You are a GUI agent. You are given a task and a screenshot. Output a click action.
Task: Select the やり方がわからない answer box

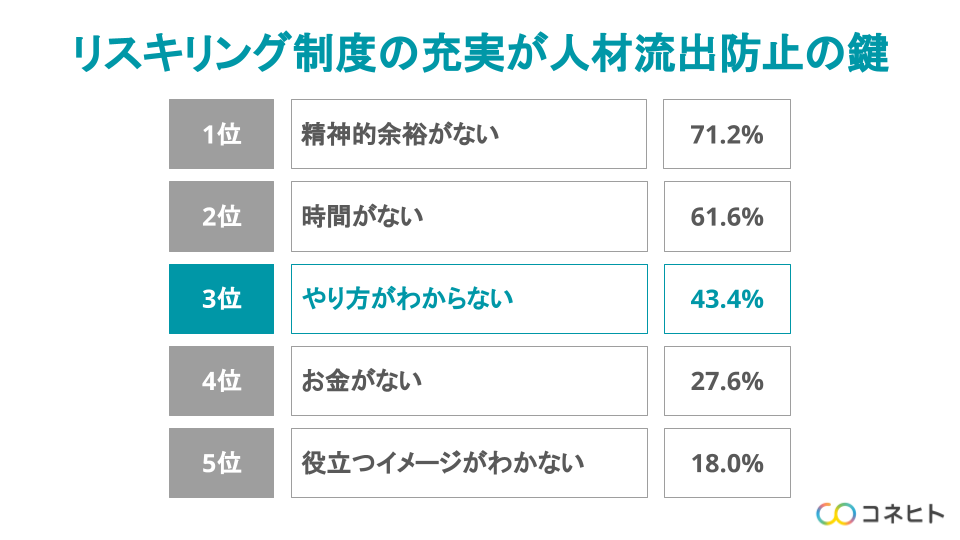tap(468, 298)
